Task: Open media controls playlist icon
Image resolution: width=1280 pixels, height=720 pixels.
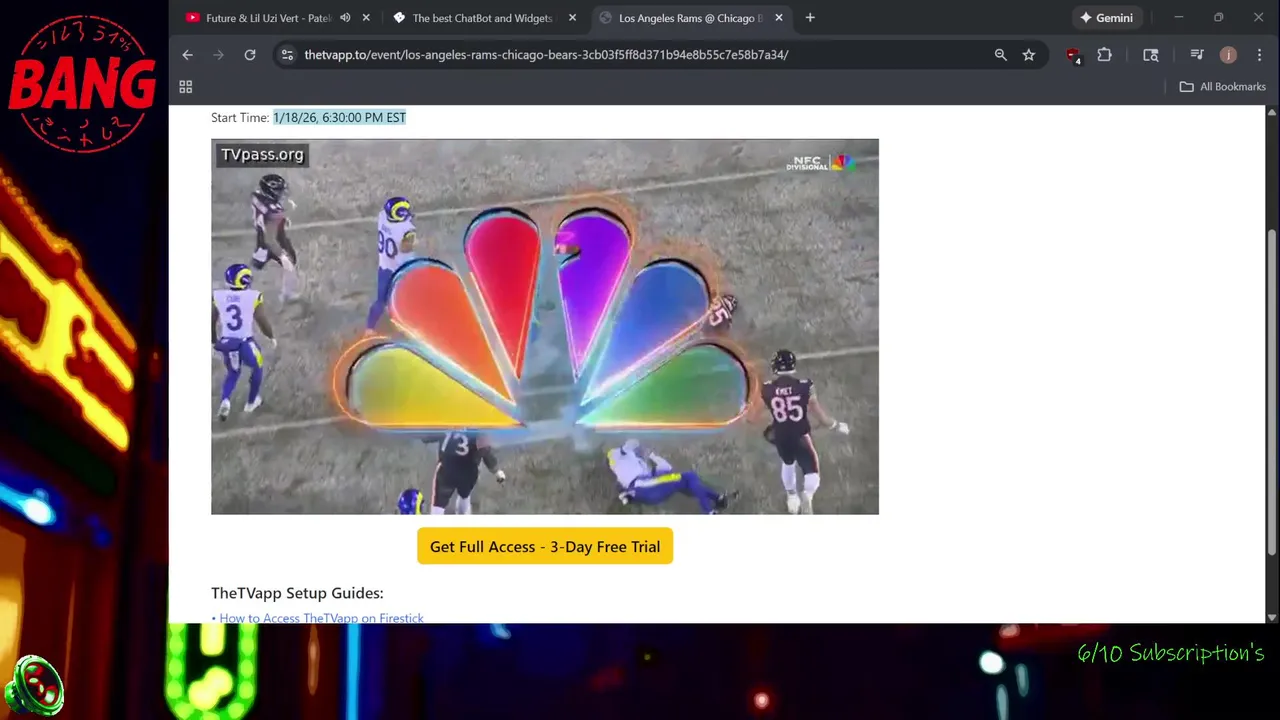Action: (x=1197, y=55)
